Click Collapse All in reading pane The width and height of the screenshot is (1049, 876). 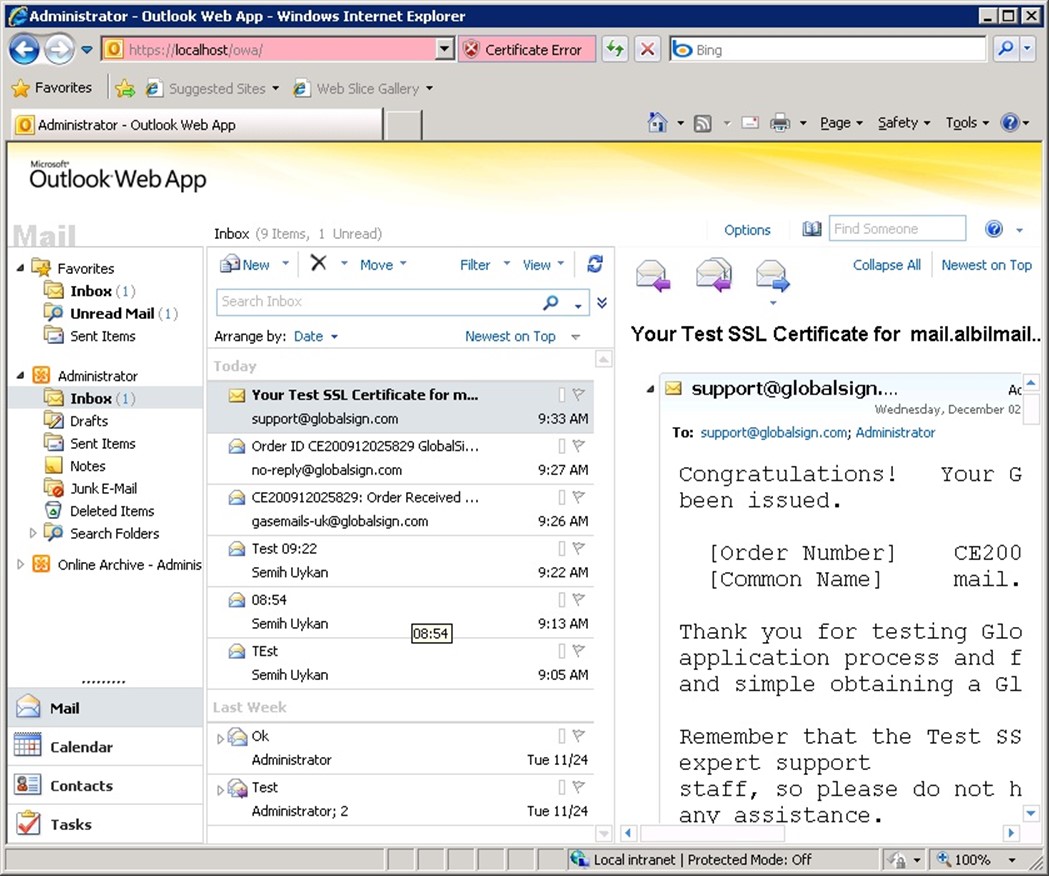coord(886,265)
